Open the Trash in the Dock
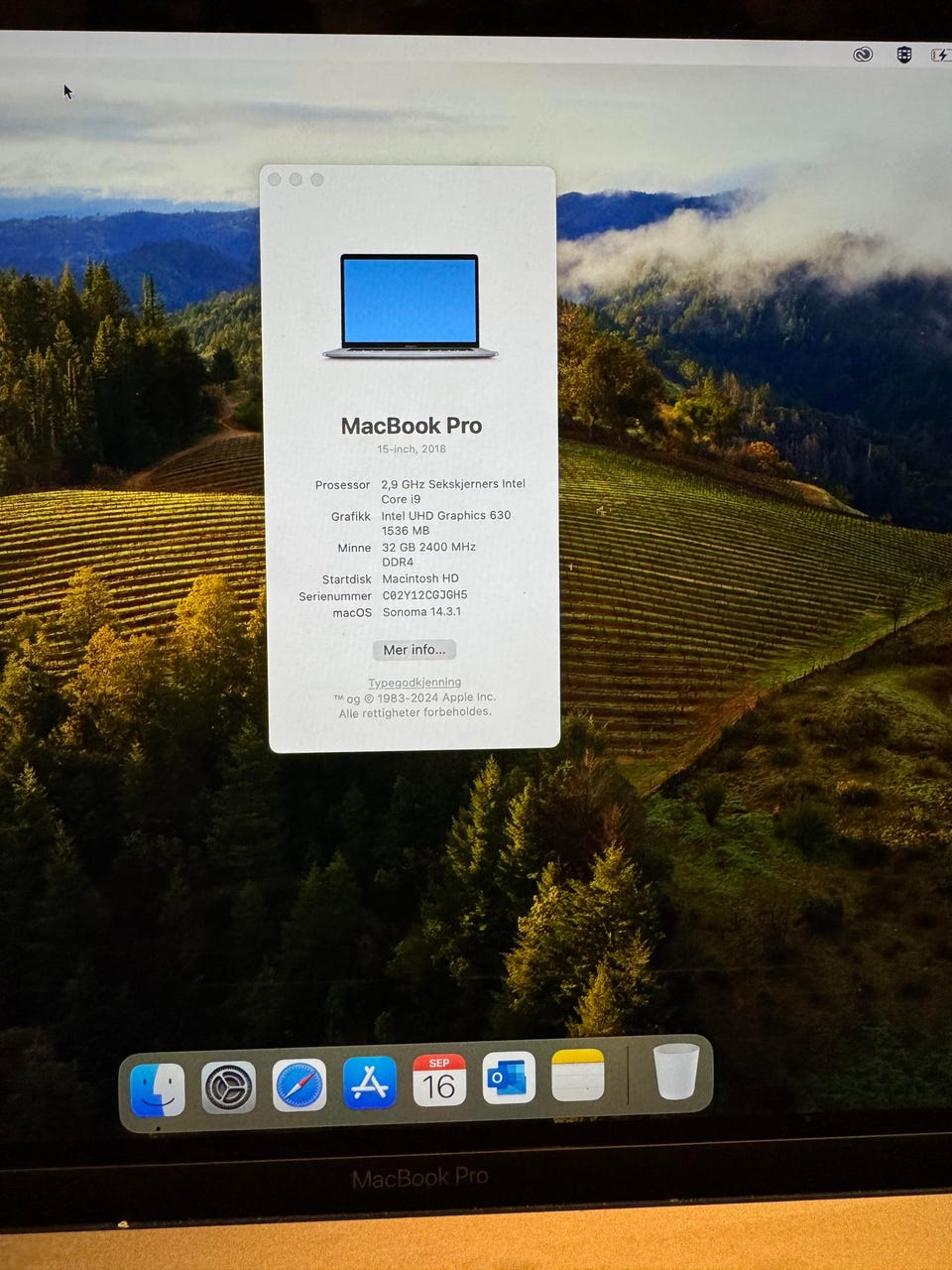Image resolution: width=952 pixels, height=1270 pixels. pyautogui.click(x=676, y=1072)
